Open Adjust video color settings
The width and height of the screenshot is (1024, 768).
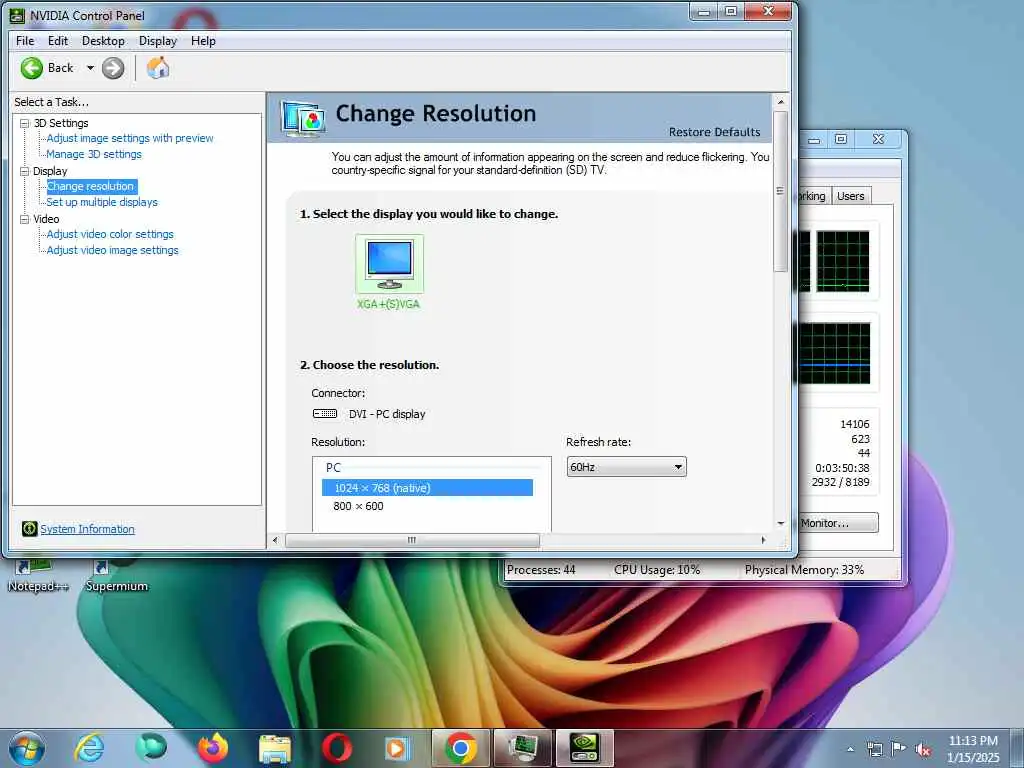110,234
